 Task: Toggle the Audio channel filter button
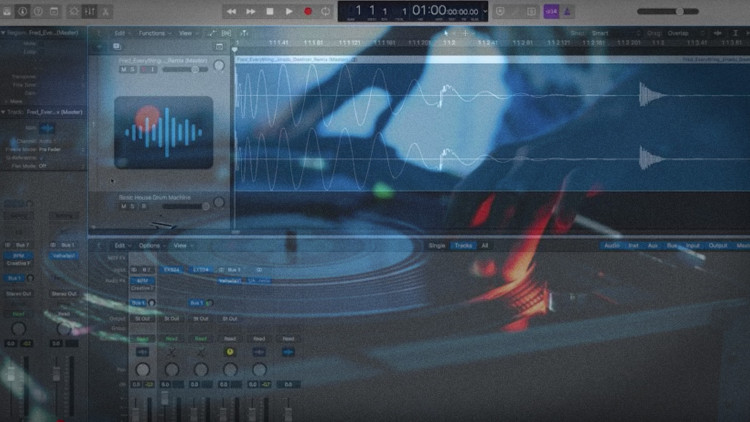coord(612,245)
